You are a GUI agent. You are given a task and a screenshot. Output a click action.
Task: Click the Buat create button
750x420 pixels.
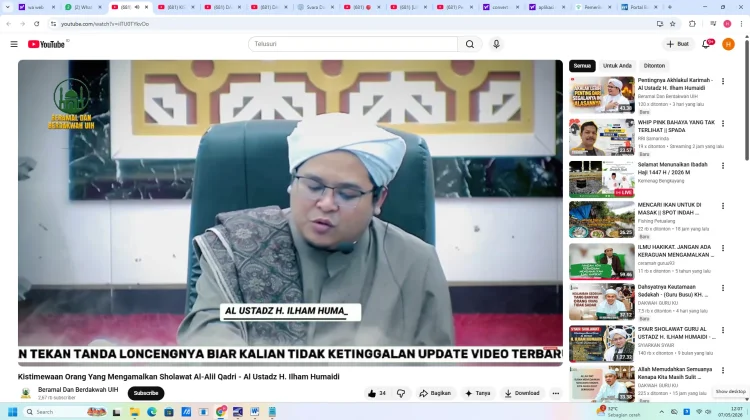tap(678, 44)
